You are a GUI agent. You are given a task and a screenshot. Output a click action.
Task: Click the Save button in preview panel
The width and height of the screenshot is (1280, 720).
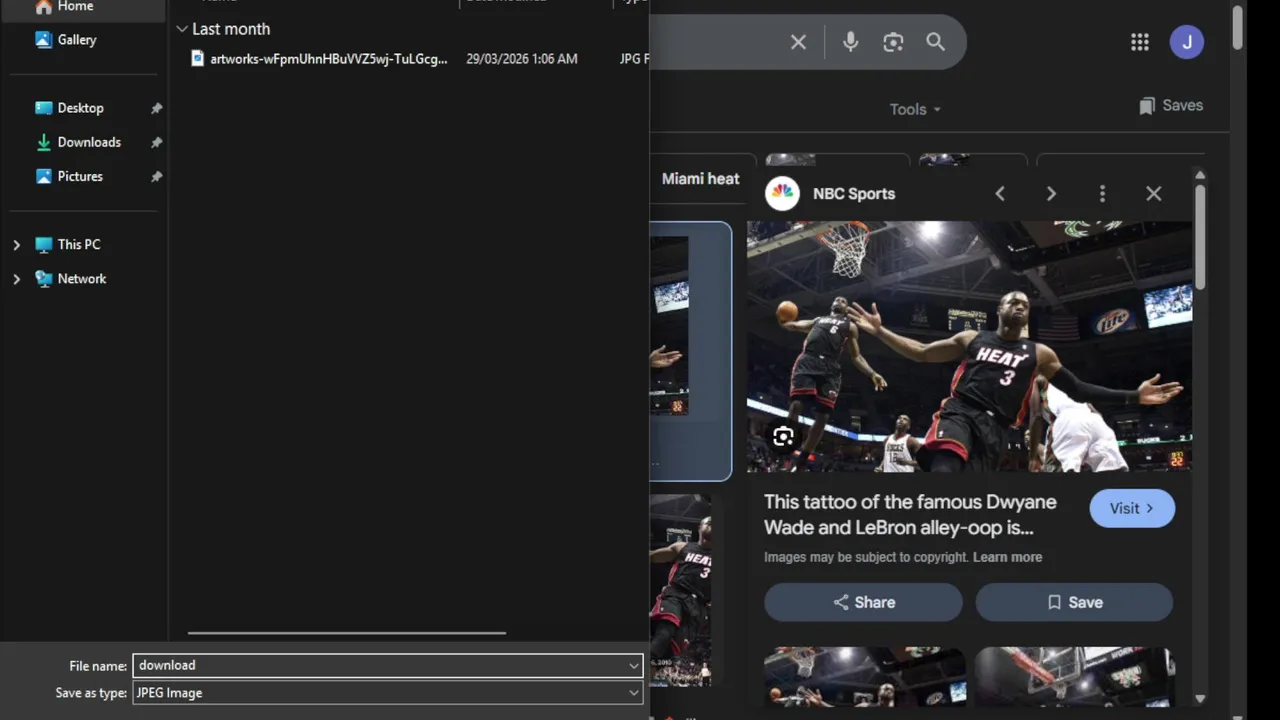tap(1074, 602)
